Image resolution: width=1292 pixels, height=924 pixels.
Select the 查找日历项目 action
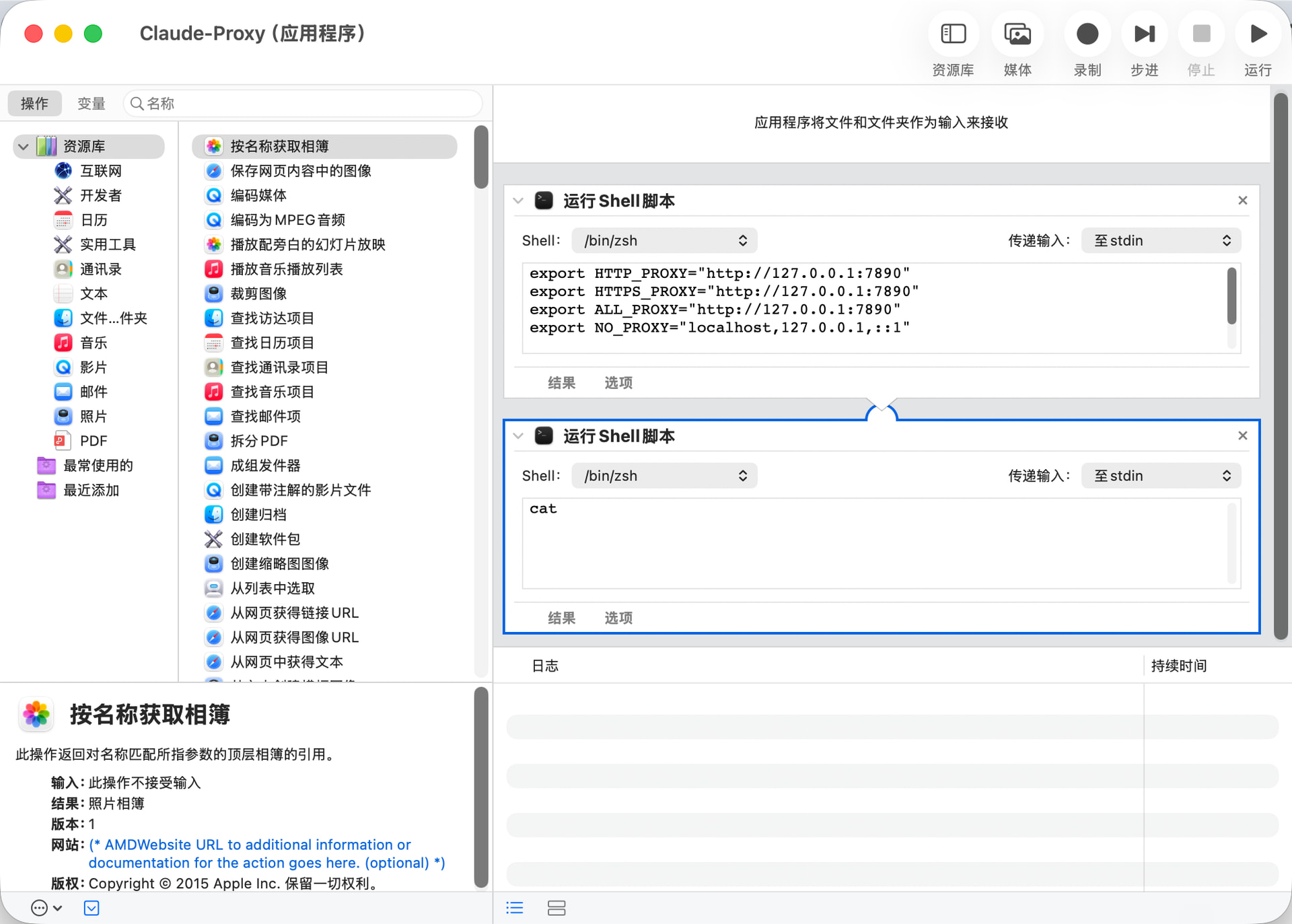(x=325, y=343)
